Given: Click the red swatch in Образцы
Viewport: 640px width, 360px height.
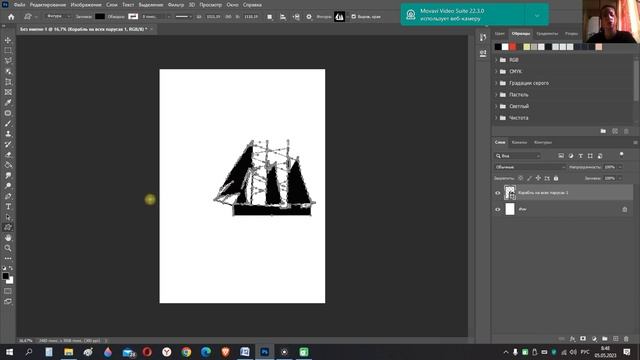Looking at the screenshot, I should pos(512,47).
